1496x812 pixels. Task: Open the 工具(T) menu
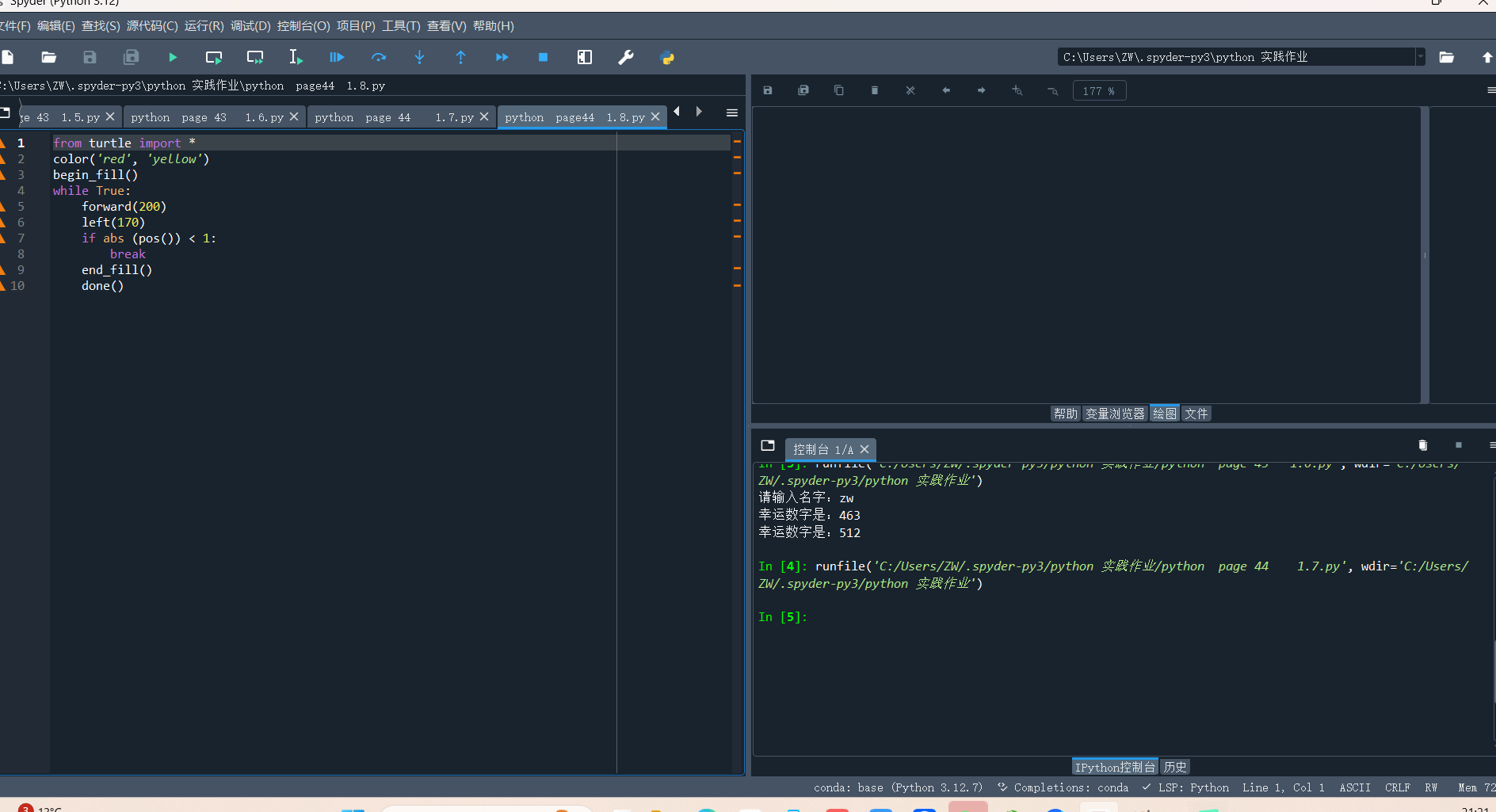pos(401,26)
